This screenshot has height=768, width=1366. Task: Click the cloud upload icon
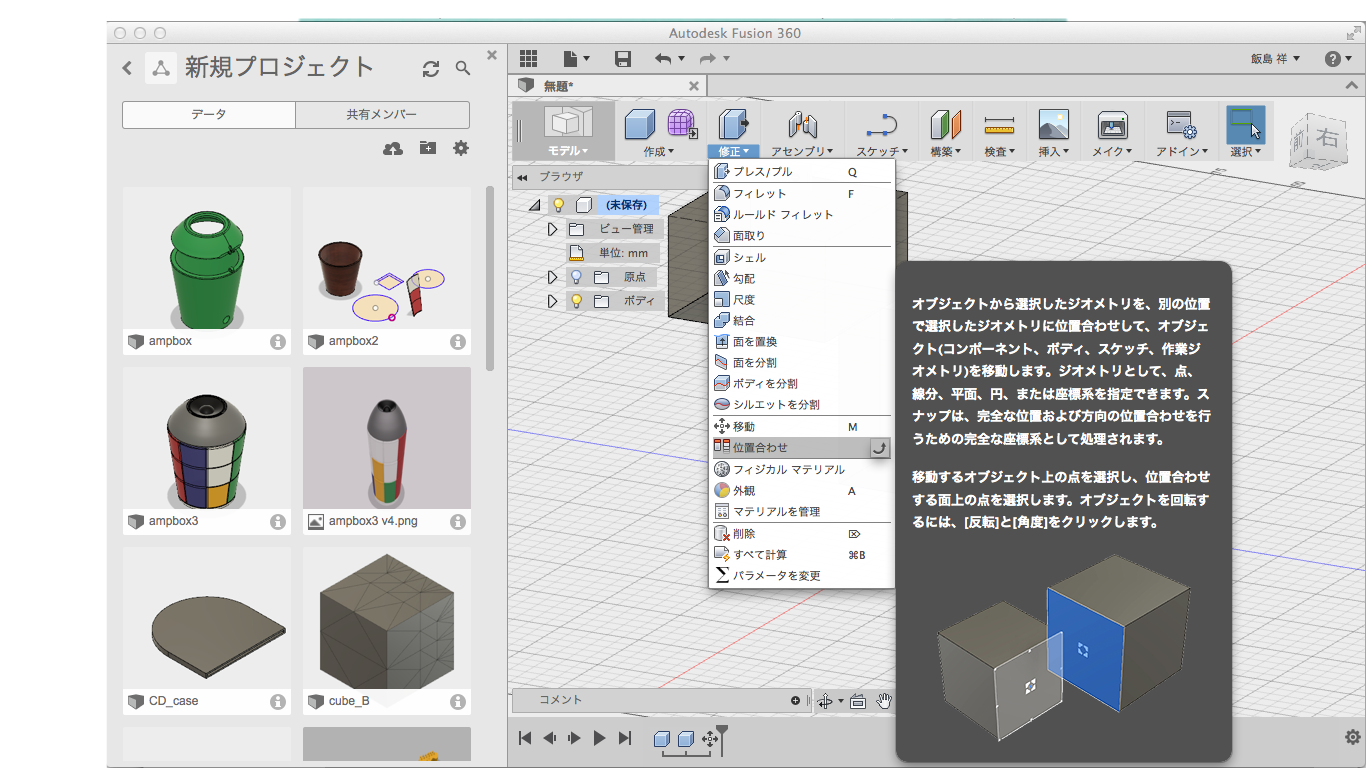(393, 148)
